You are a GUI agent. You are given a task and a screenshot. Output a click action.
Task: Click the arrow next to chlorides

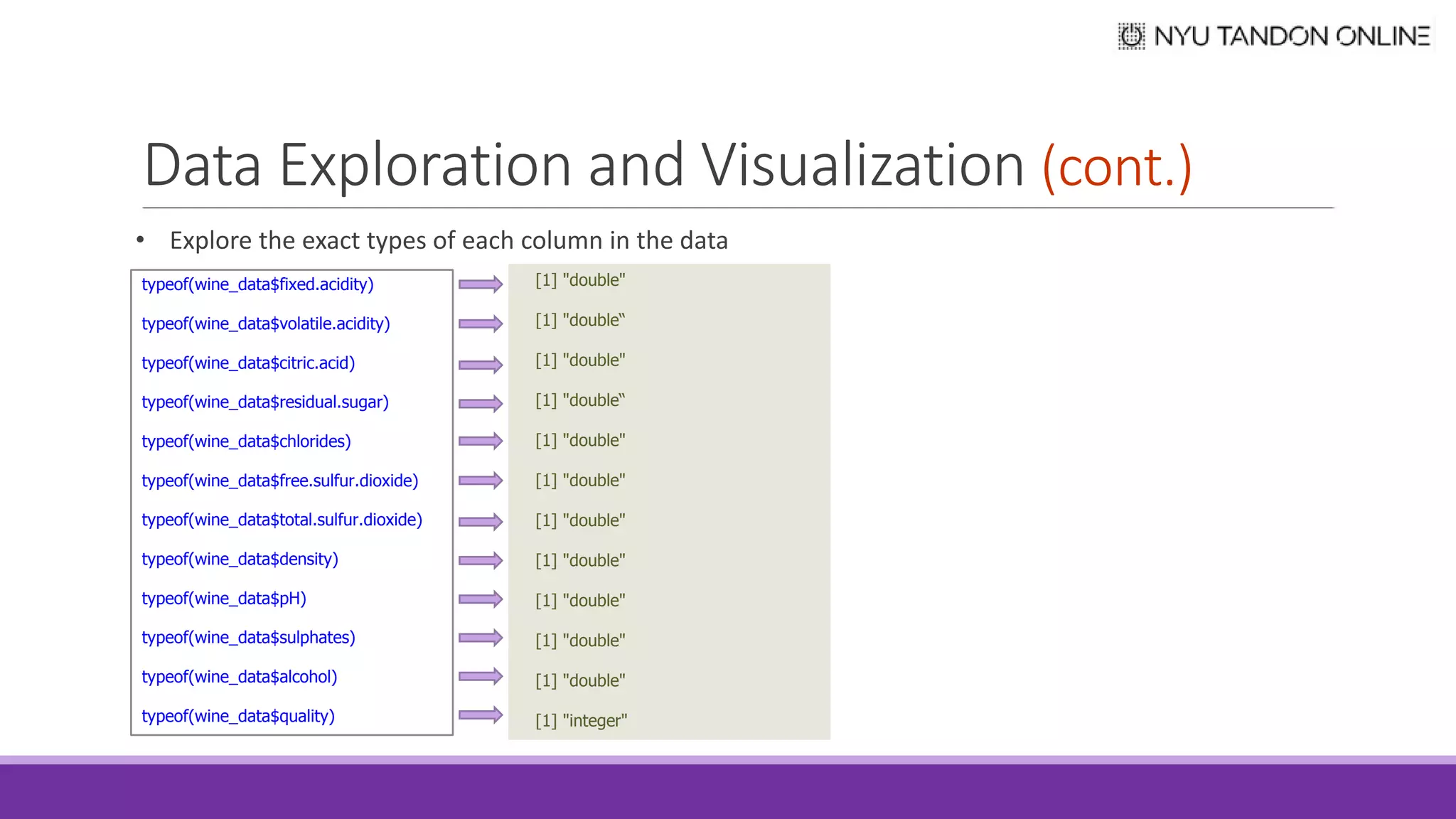tap(481, 441)
